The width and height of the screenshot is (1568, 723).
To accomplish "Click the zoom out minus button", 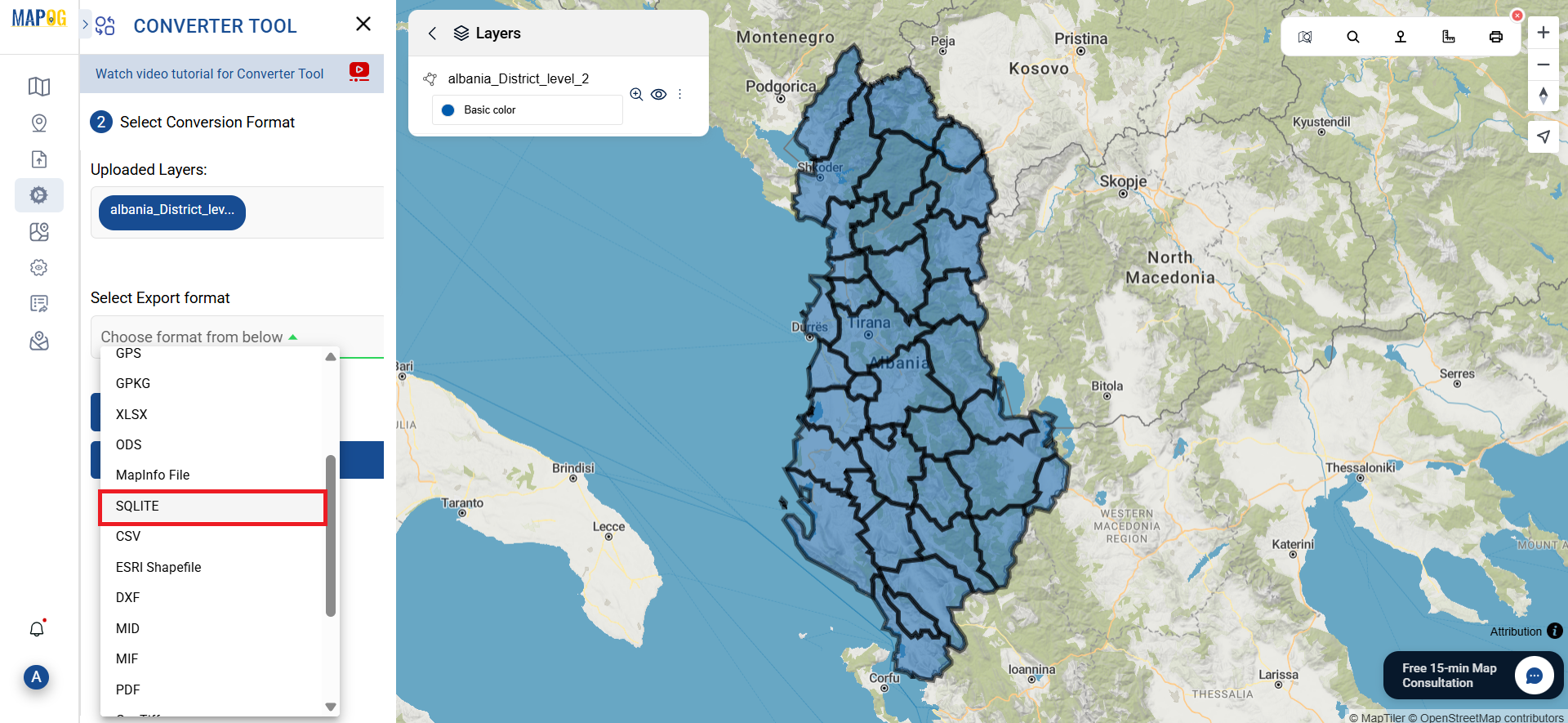I will pyautogui.click(x=1543, y=65).
